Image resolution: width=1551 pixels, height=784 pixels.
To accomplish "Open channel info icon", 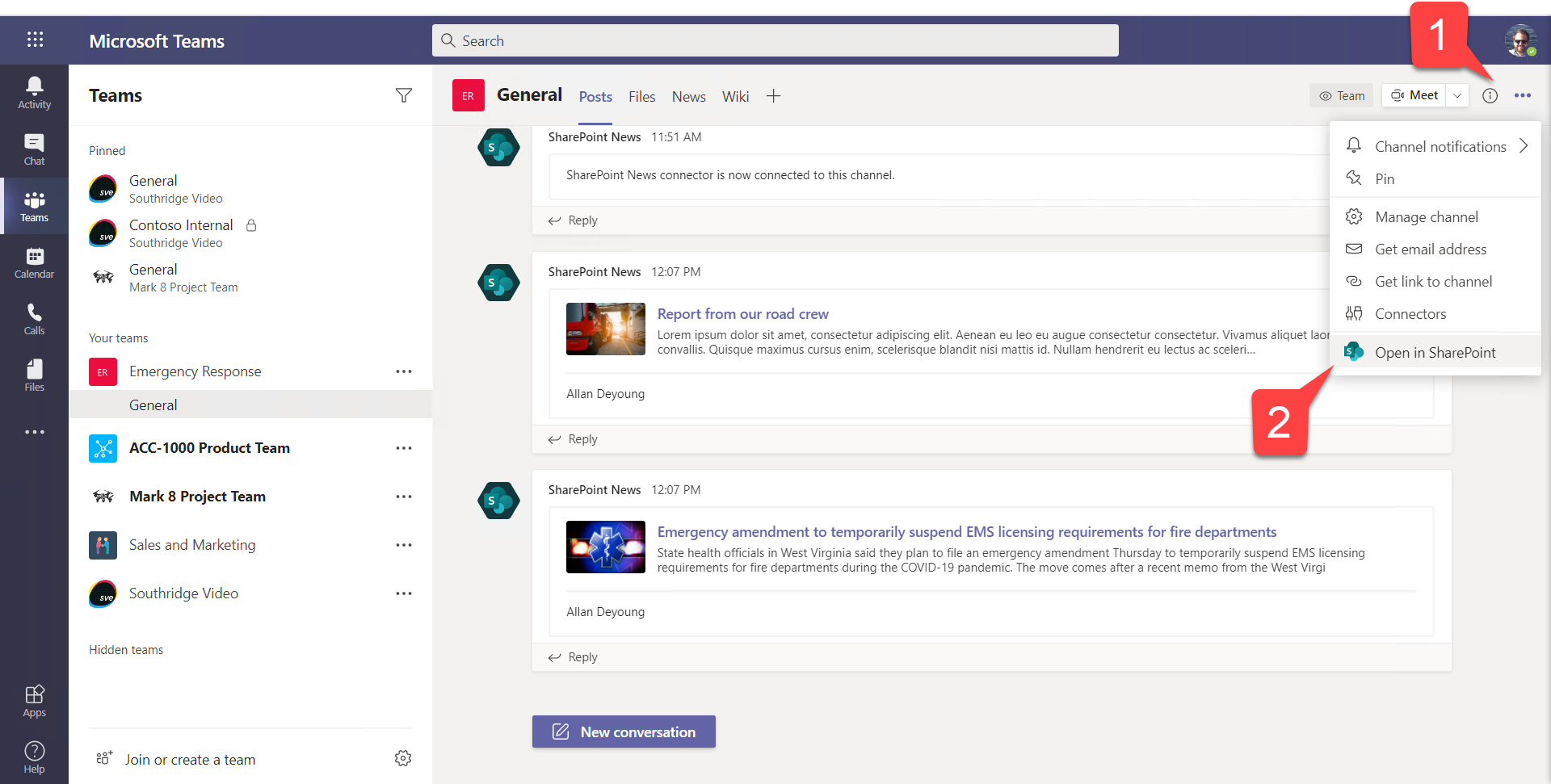I will point(1490,95).
